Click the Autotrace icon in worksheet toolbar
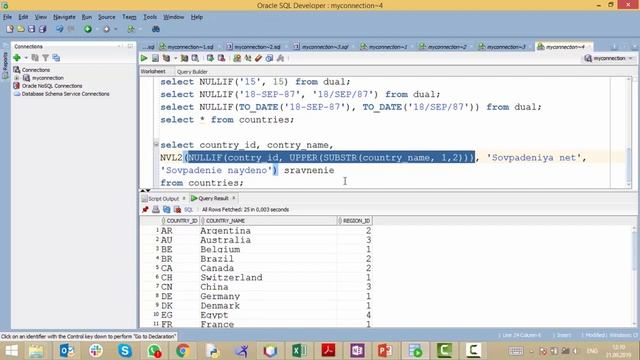640x360 pixels. tap(184, 58)
